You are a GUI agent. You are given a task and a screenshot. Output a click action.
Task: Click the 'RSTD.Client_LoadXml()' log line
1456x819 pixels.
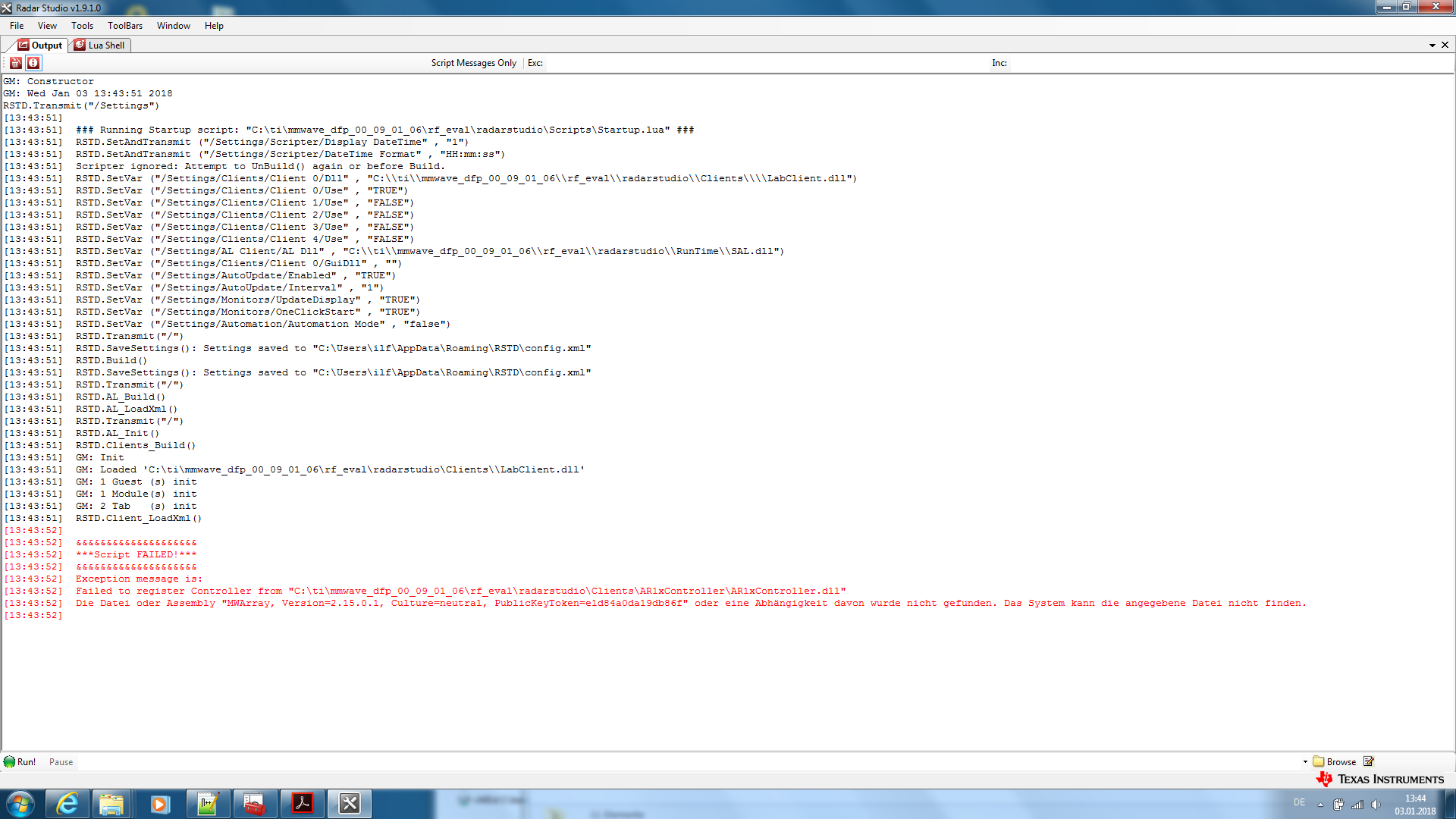click(139, 519)
